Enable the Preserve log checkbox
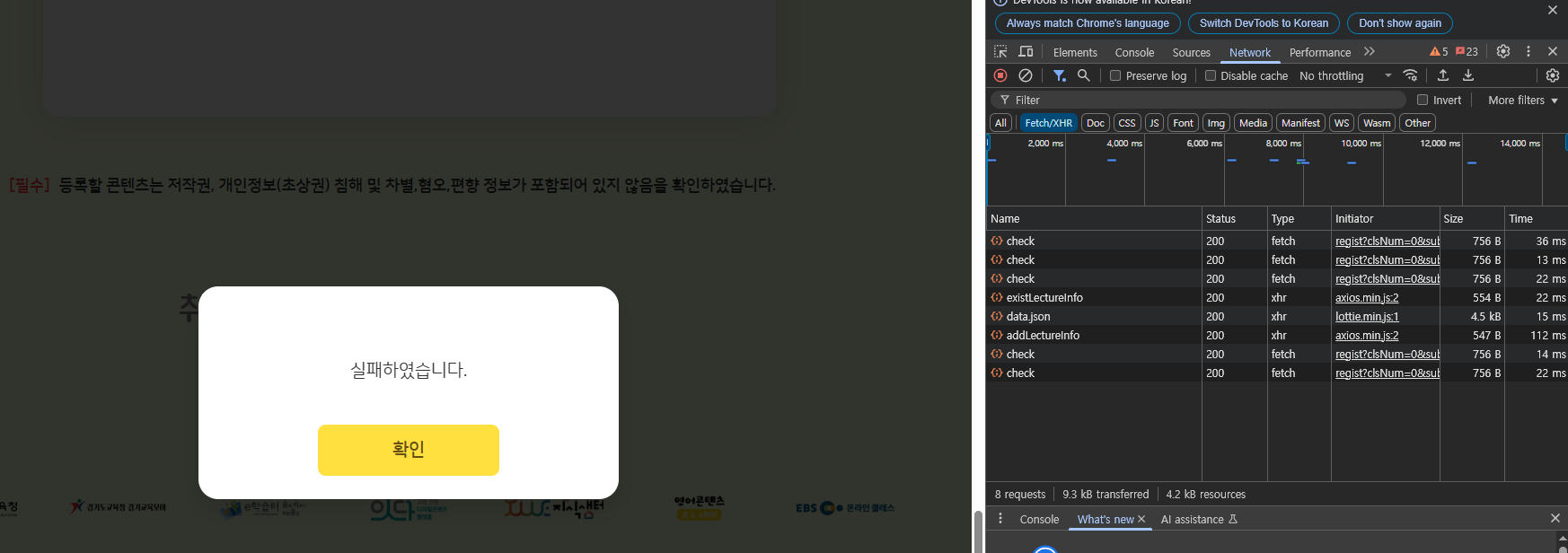 [1115, 76]
